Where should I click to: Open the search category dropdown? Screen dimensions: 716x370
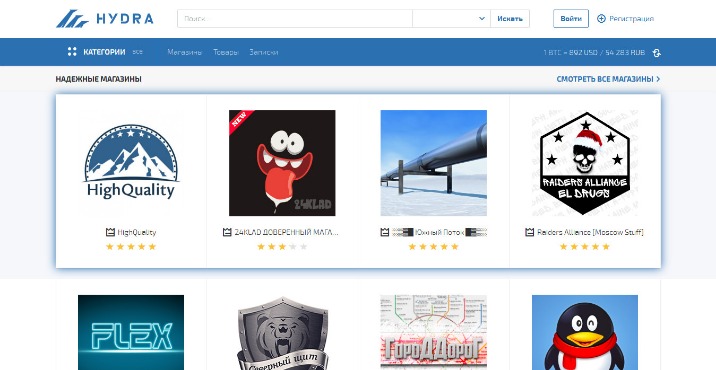[x=451, y=19]
